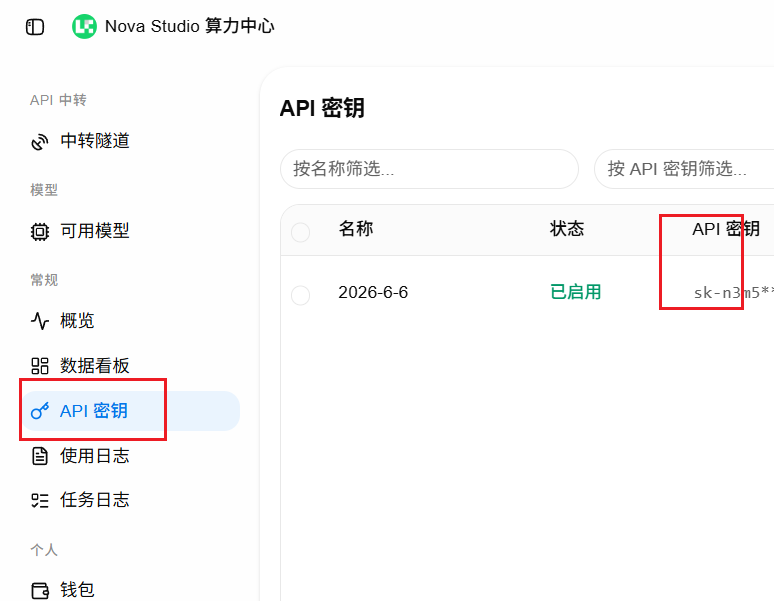
Task: Click the Nova Studio green logo
Action: (84, 26)
